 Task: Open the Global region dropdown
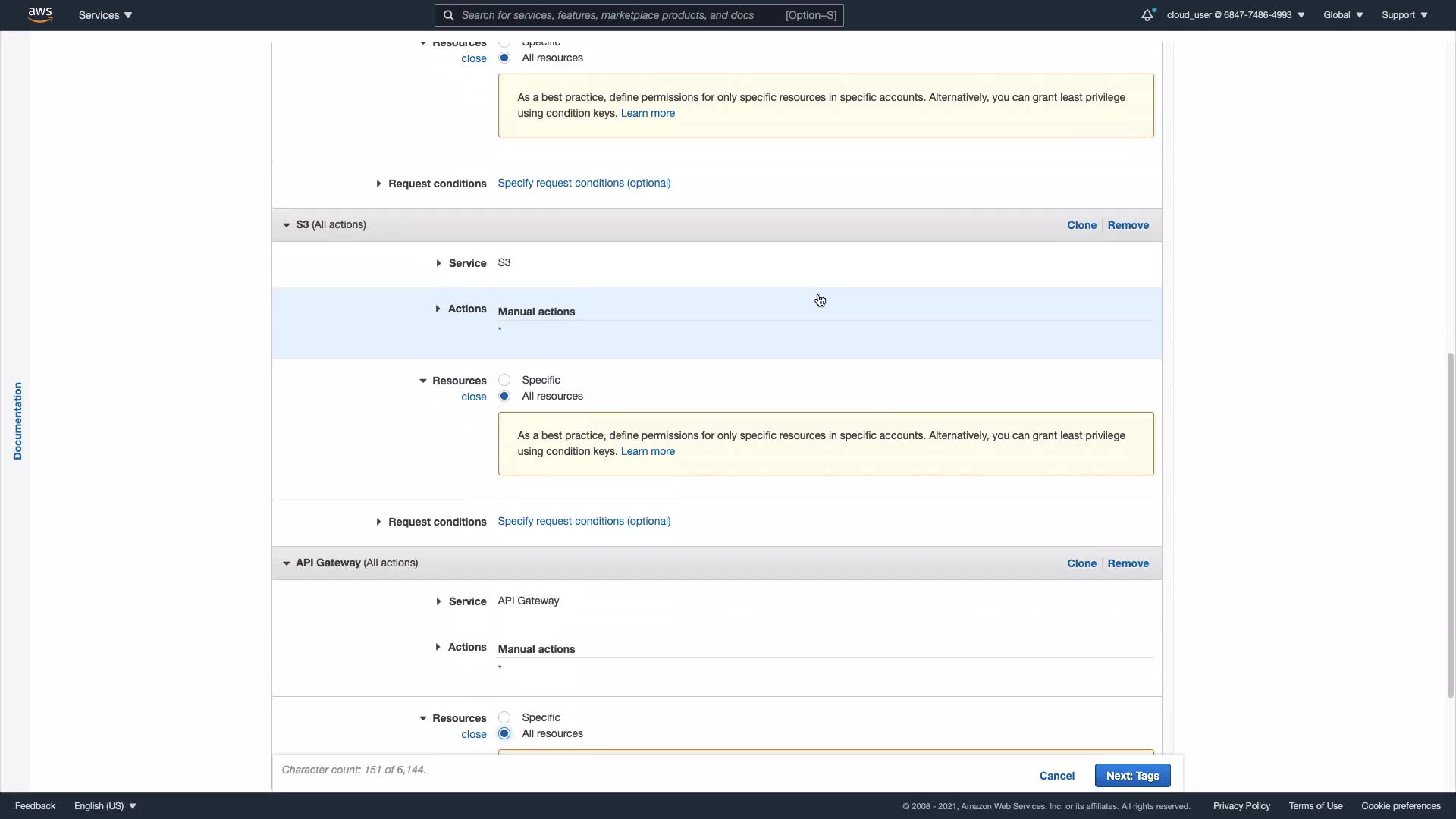tap(1343, 15)
